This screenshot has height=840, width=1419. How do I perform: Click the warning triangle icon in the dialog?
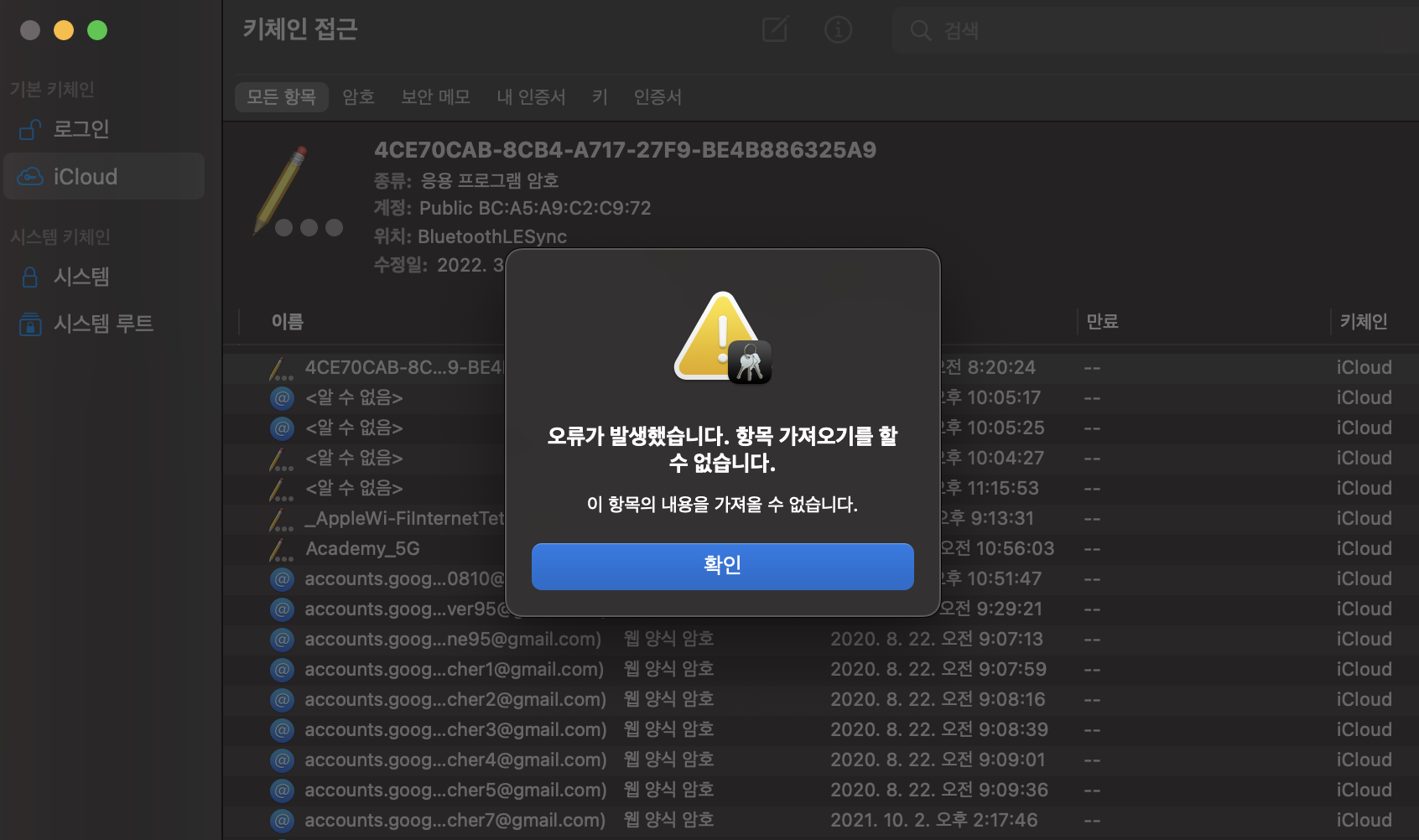[x=722, y=337]
